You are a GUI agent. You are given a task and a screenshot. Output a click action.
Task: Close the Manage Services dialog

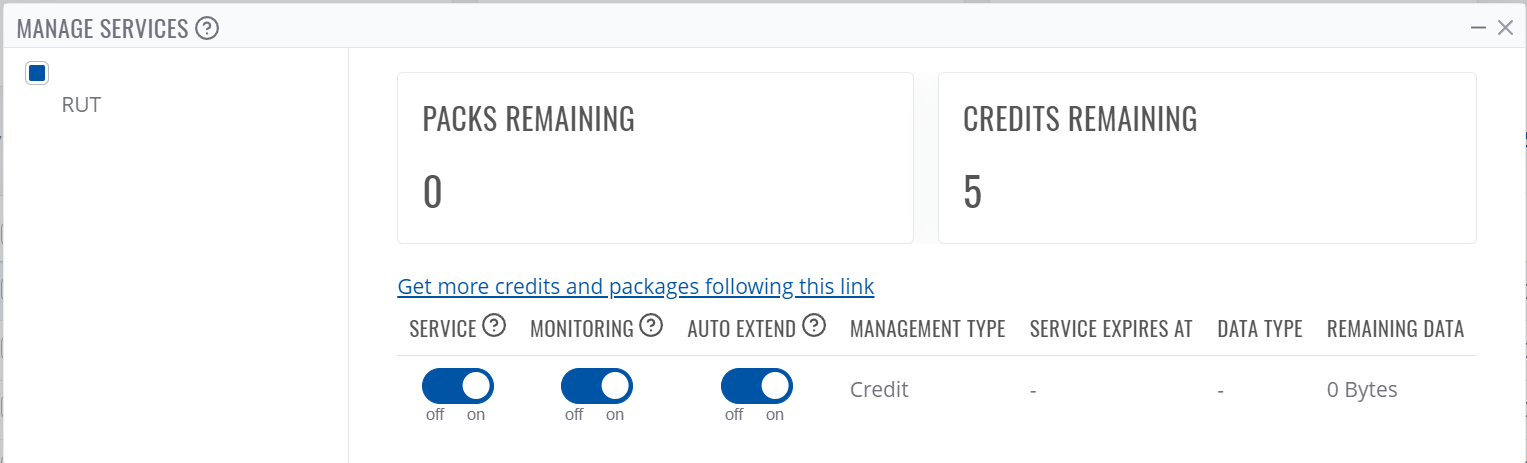tap(1505, 28)
